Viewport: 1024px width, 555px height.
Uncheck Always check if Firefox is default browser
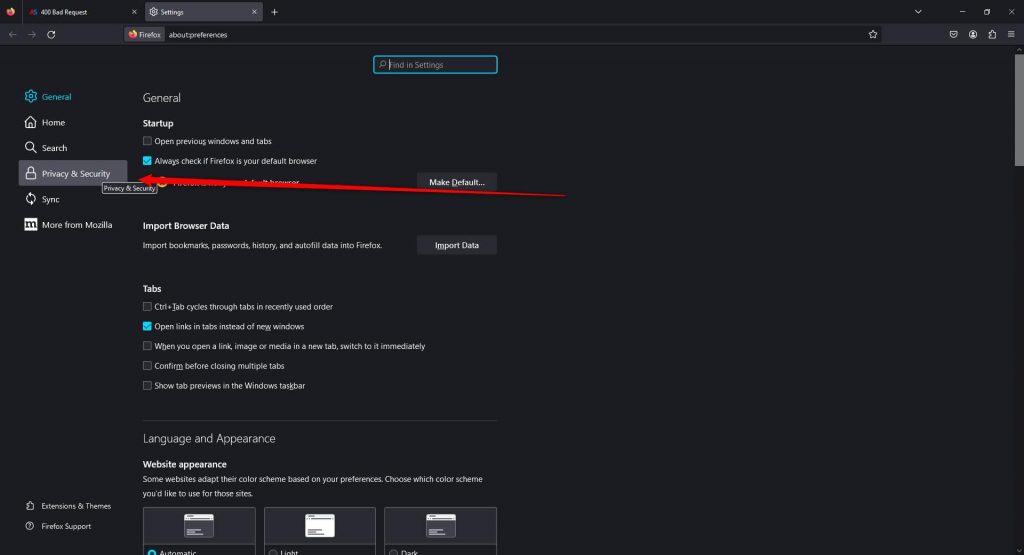[148, 160]
